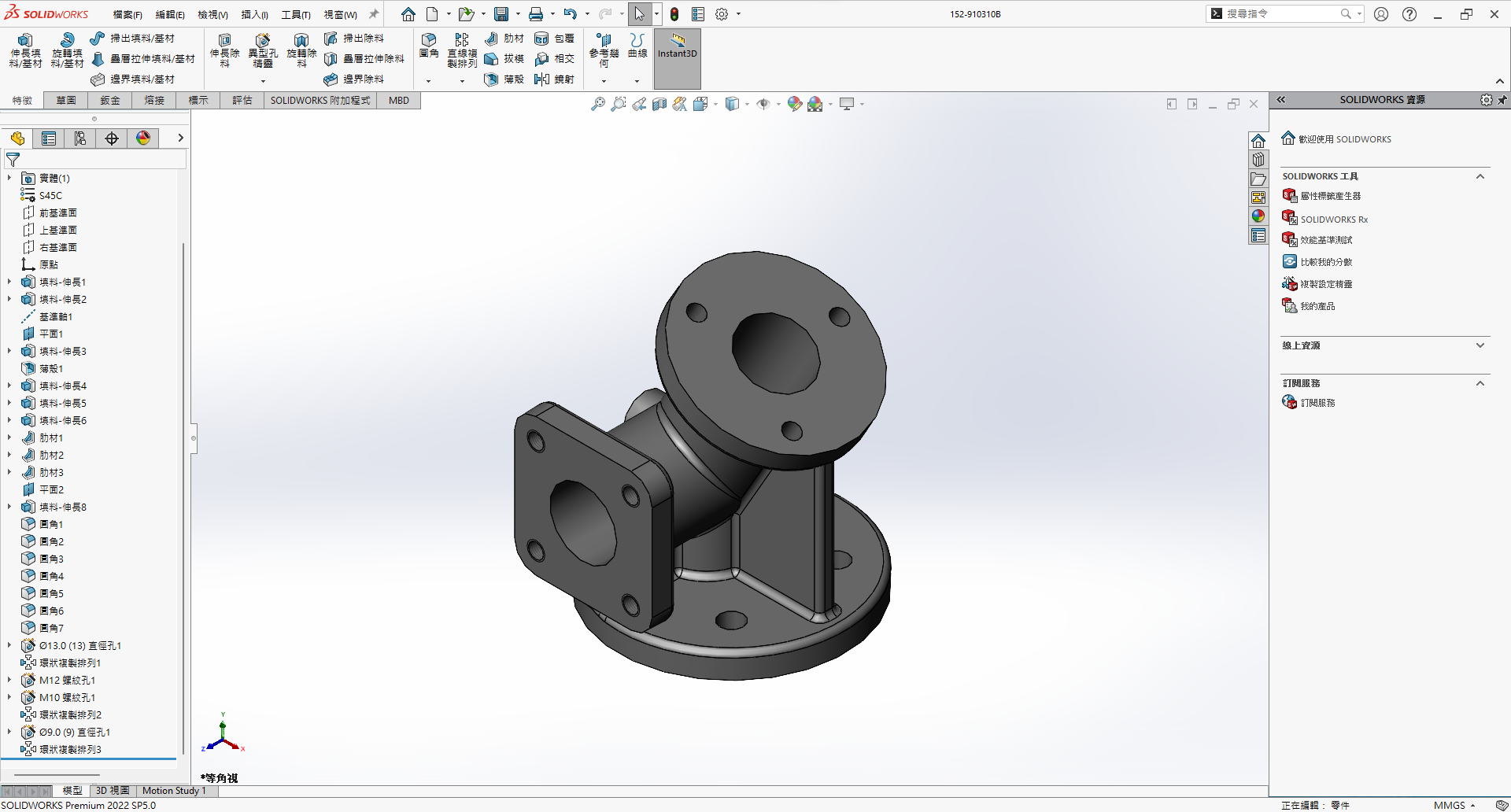
Task: Expand the 線上資源 section
Action: (1480, 345)
